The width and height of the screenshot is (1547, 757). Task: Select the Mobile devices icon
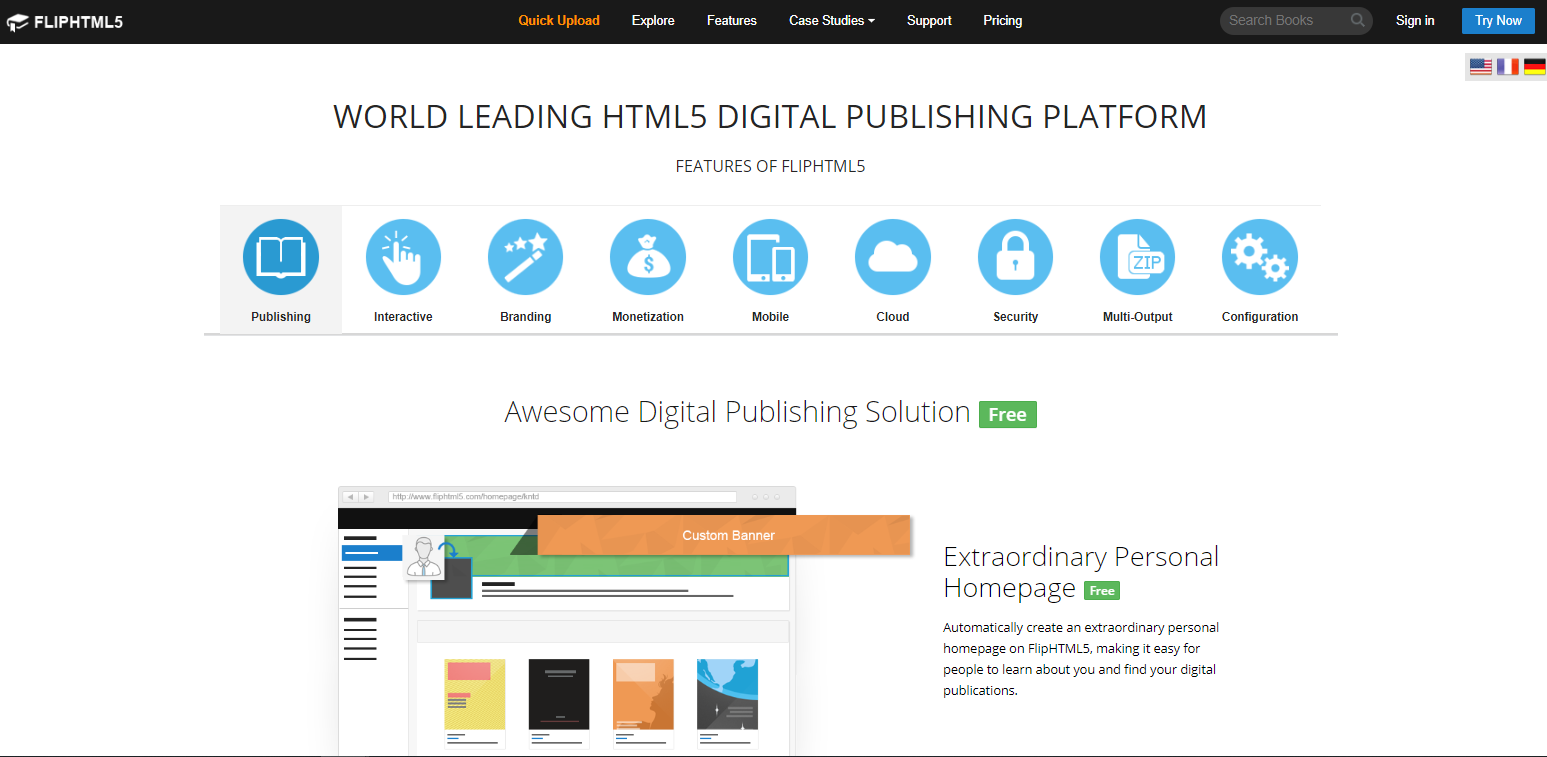coord(770,257)
